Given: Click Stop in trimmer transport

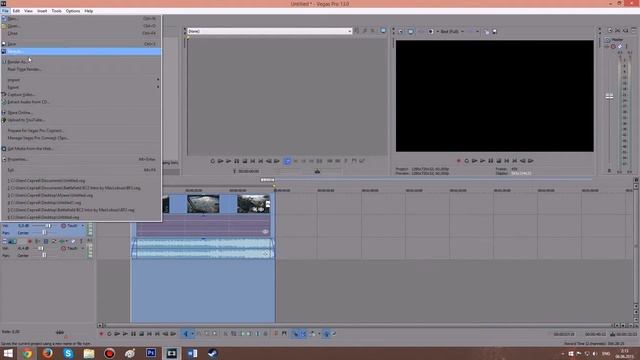Looking at the screenshot, I should (x=244, y=161).
